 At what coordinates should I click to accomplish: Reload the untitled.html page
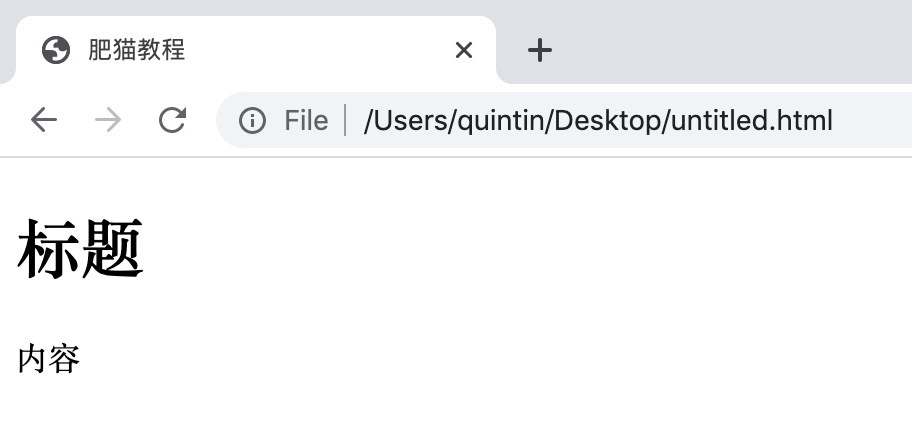173,120
